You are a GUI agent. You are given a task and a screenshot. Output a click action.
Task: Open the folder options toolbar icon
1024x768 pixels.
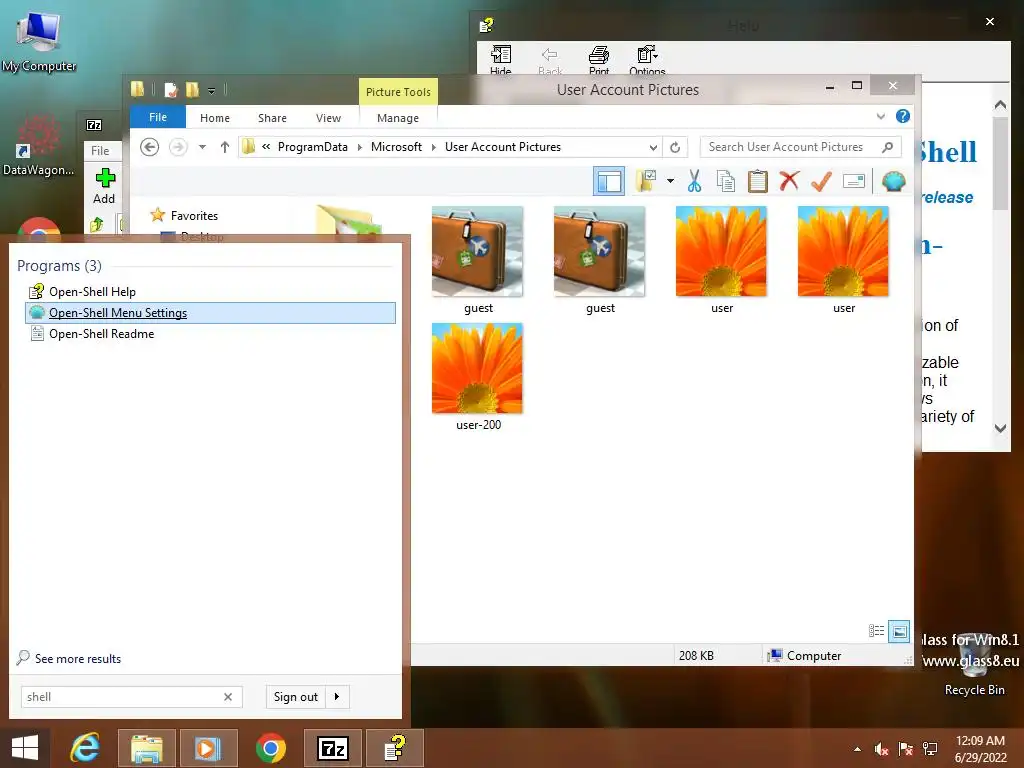point(647,181)
